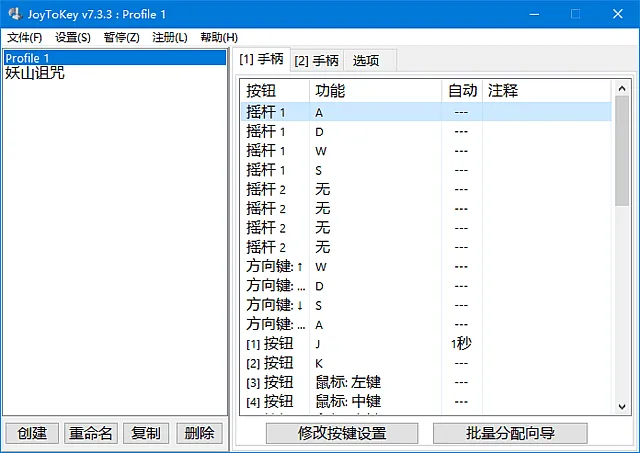640x453 pixels.
Task: Select the 摇杆 1 row mapped to W
Action: [x=426, y=151]
